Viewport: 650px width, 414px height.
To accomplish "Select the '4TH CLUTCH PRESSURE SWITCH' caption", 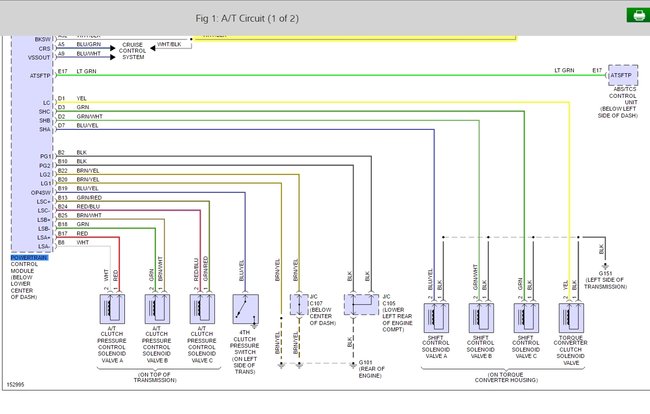I will pos(245,342).
